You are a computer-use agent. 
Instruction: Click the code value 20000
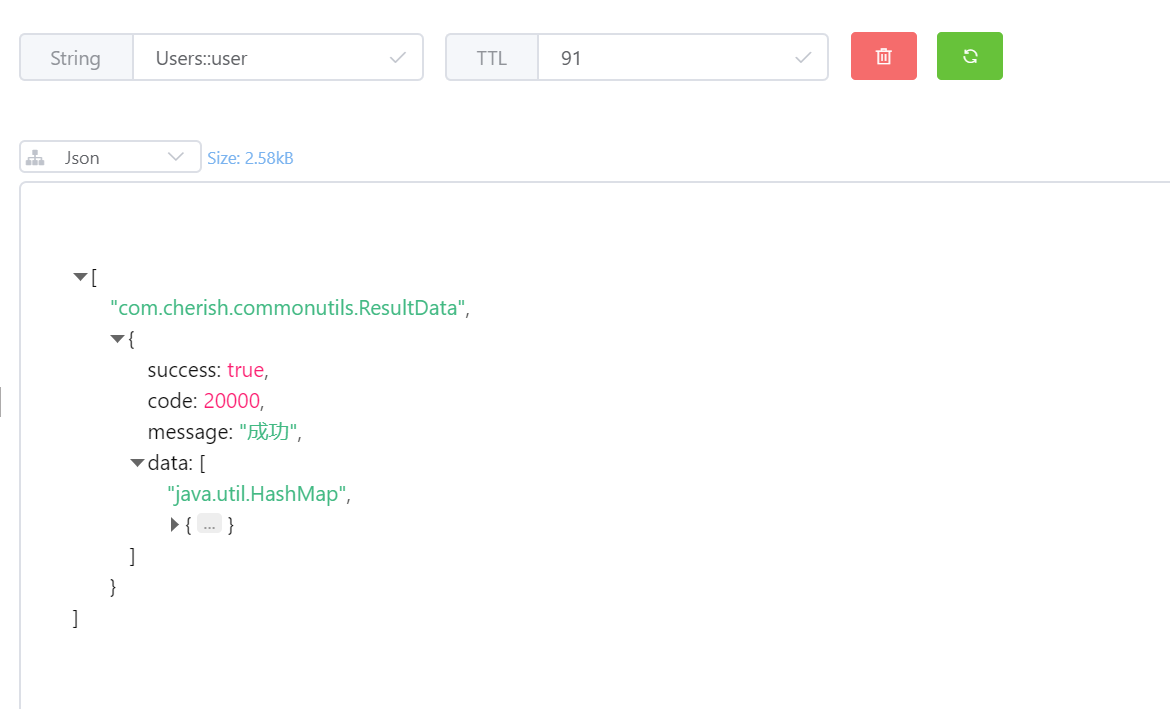(231, 401)
